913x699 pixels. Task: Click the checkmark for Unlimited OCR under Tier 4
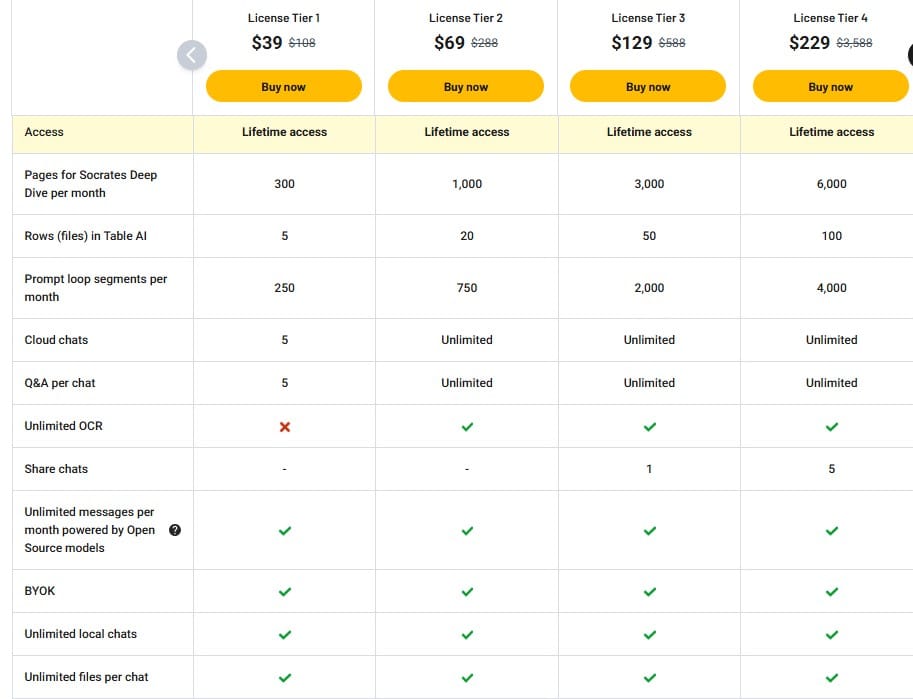831,426
